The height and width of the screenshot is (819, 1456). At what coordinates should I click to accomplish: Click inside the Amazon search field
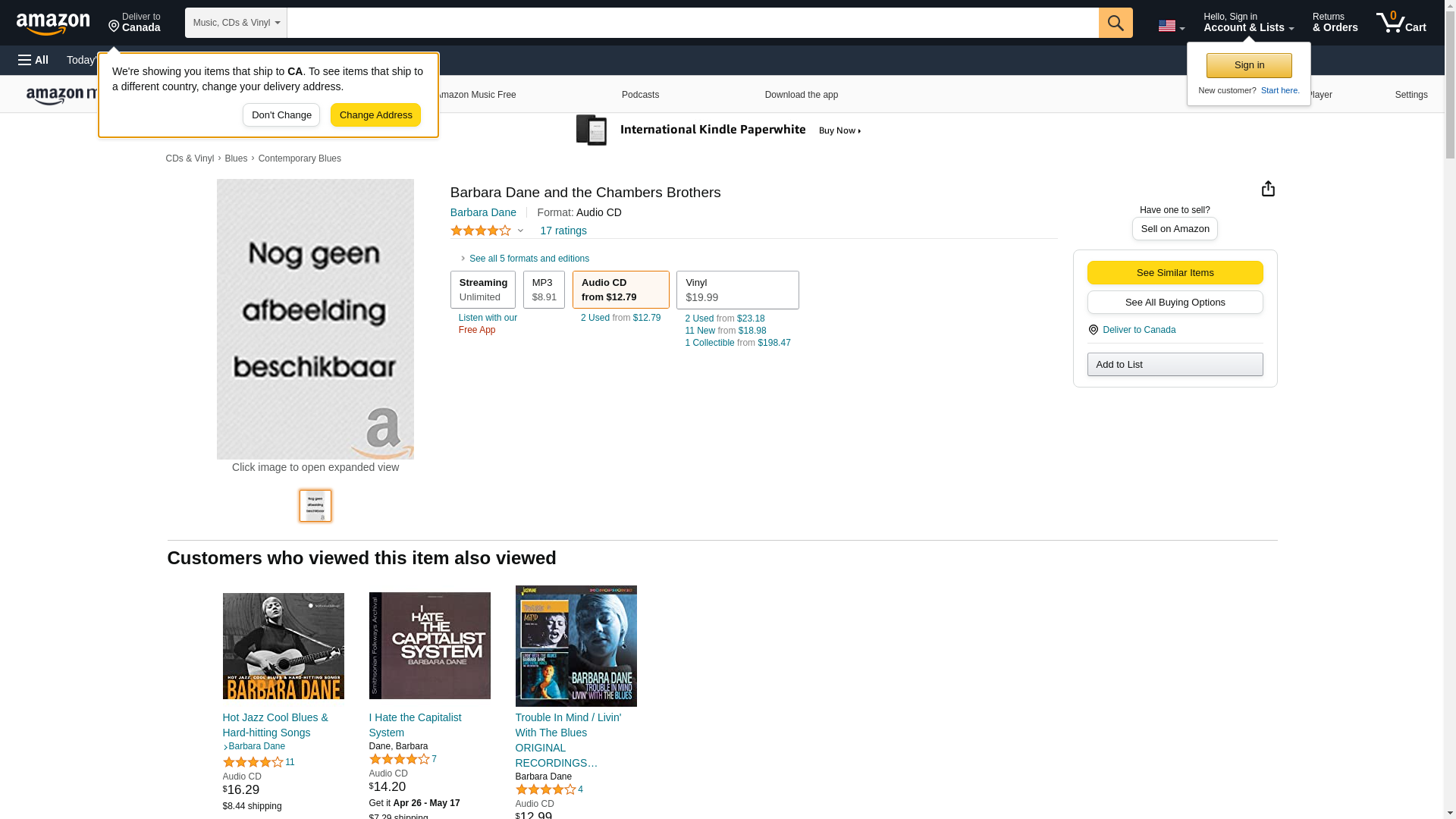(x=692, y=23)
